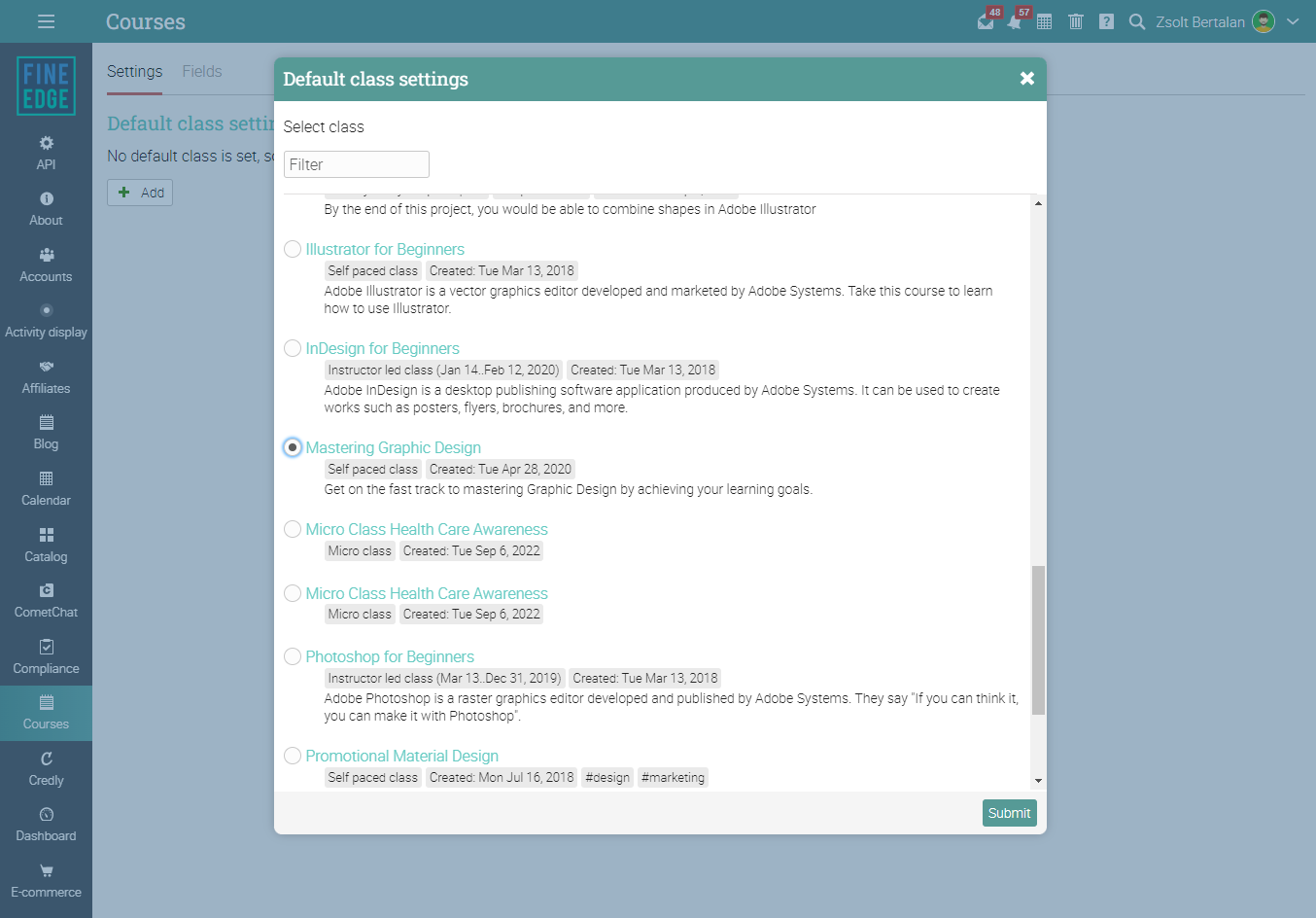The image size is (1316, 918).
Task: Click the Courses page title
Action: pos(146,21)
